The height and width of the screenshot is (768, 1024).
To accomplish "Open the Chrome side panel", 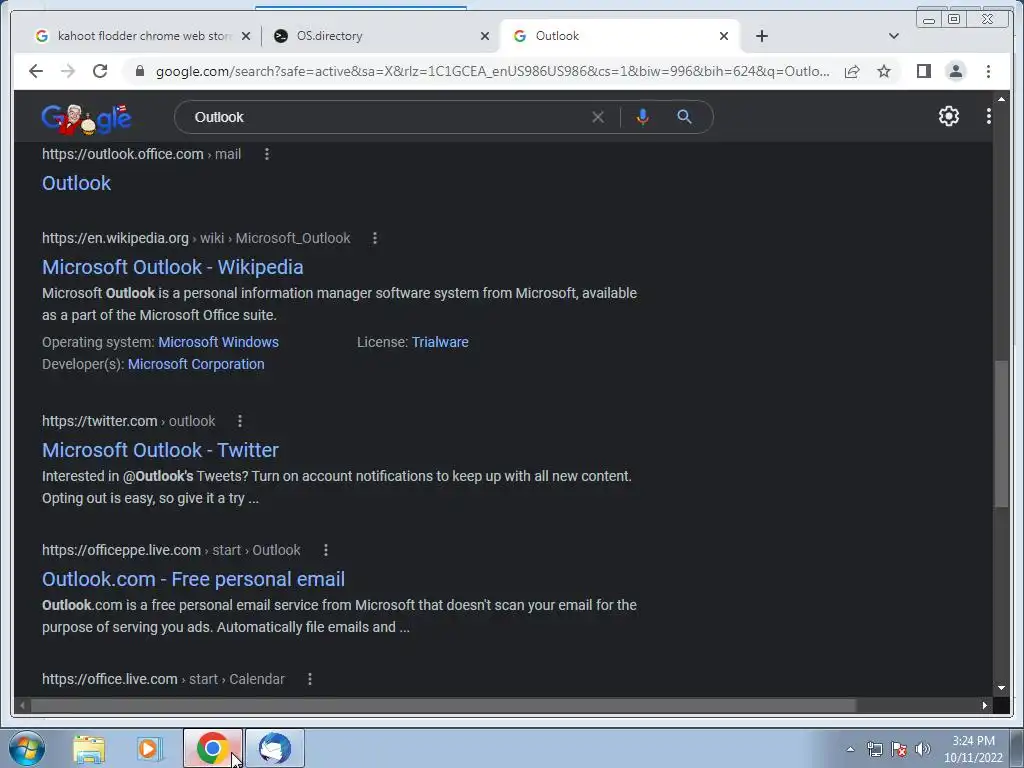I will 923,71.
